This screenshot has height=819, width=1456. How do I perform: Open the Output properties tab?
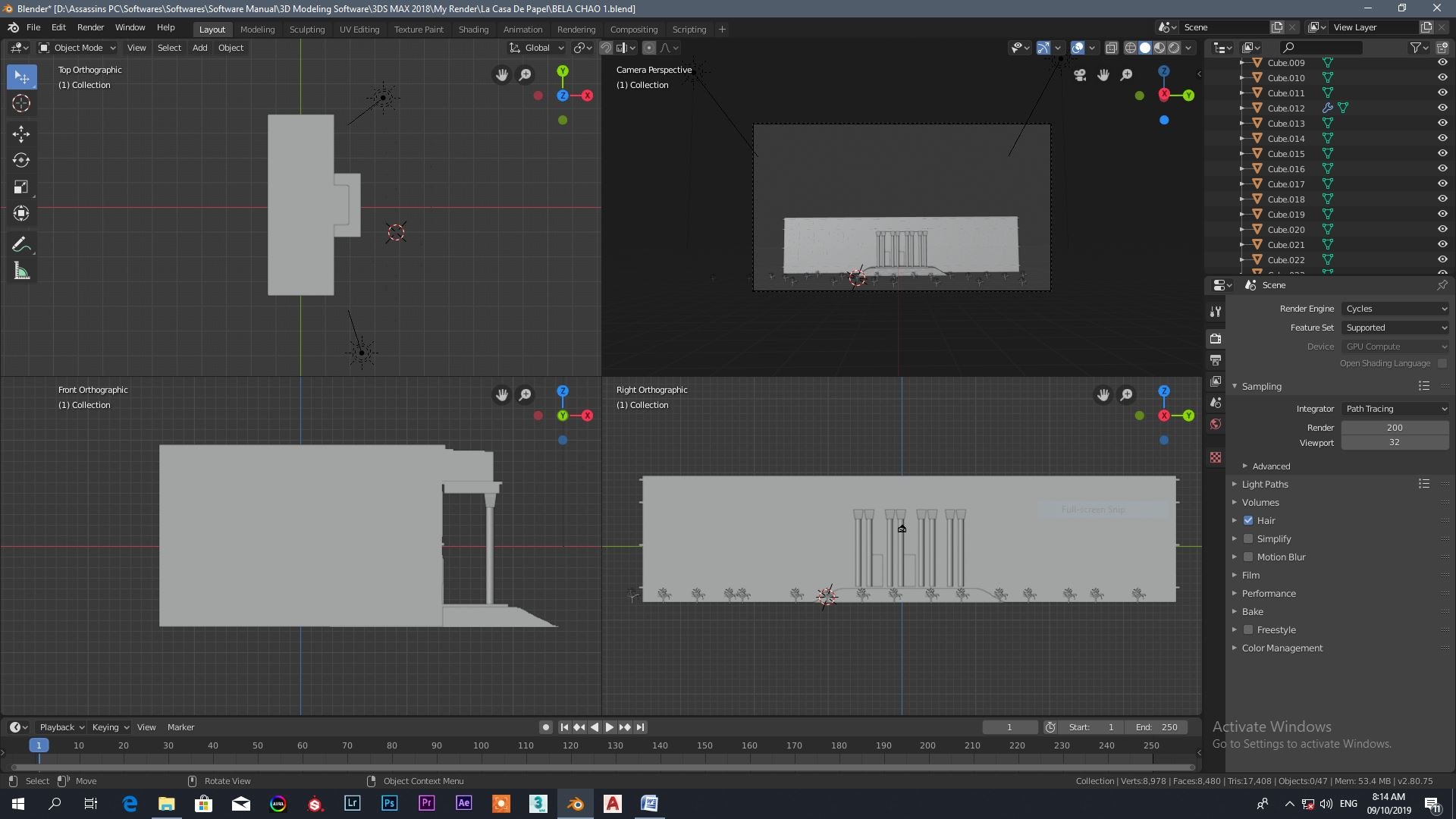click(x=1216, y=360)
